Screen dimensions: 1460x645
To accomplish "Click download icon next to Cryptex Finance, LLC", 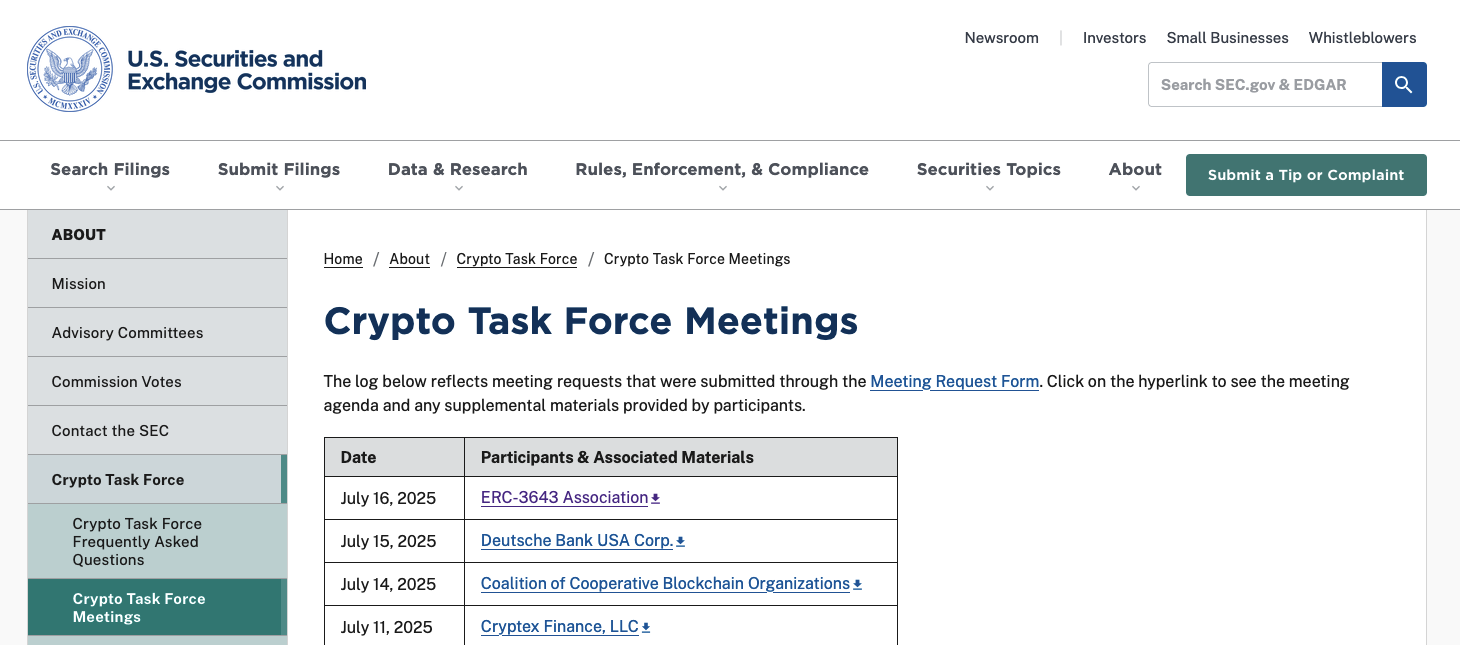I will (x=645, y=627).
